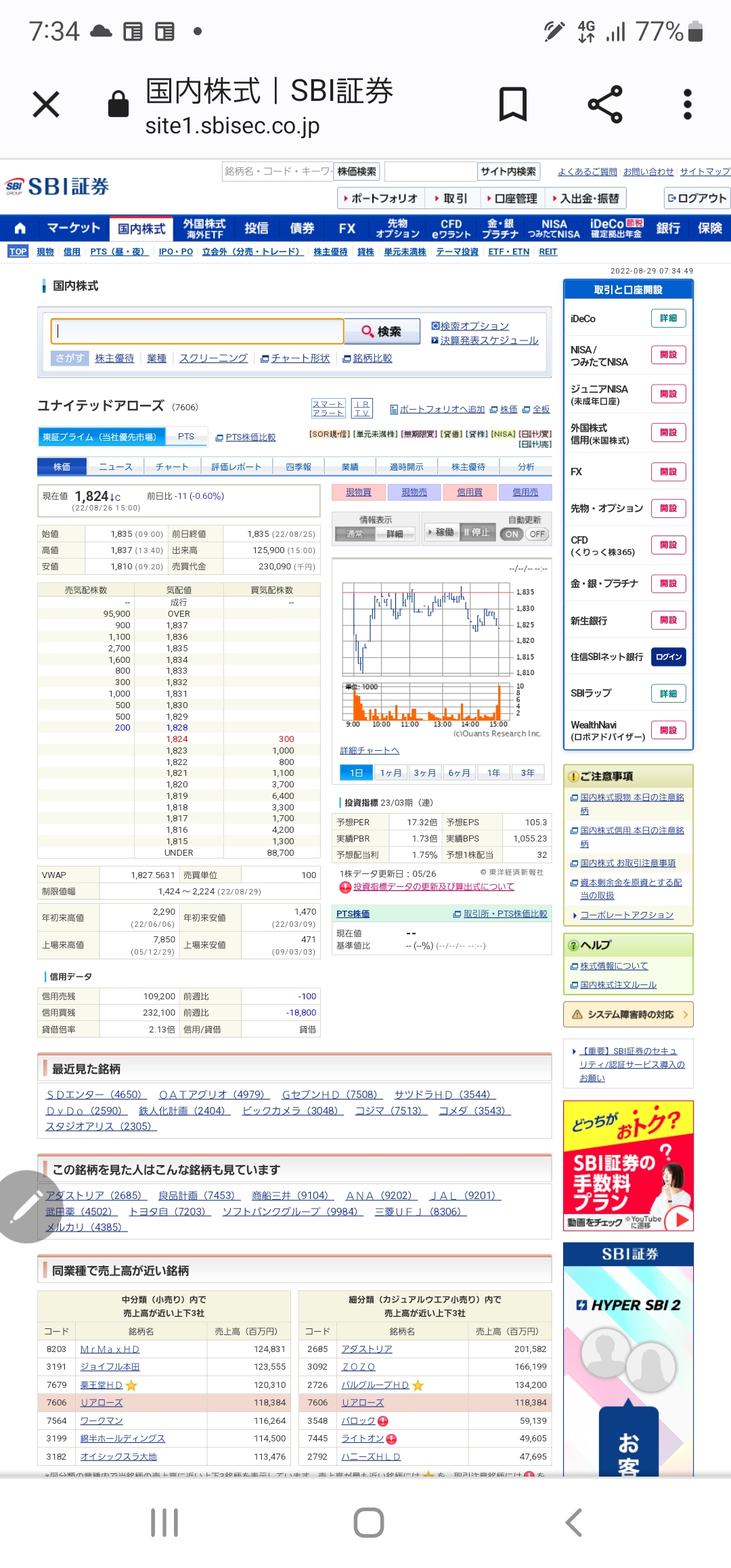Viewport: 731px width, 1568px height.
Task: Click the stock search input field
Action: [x=198, y=331]
